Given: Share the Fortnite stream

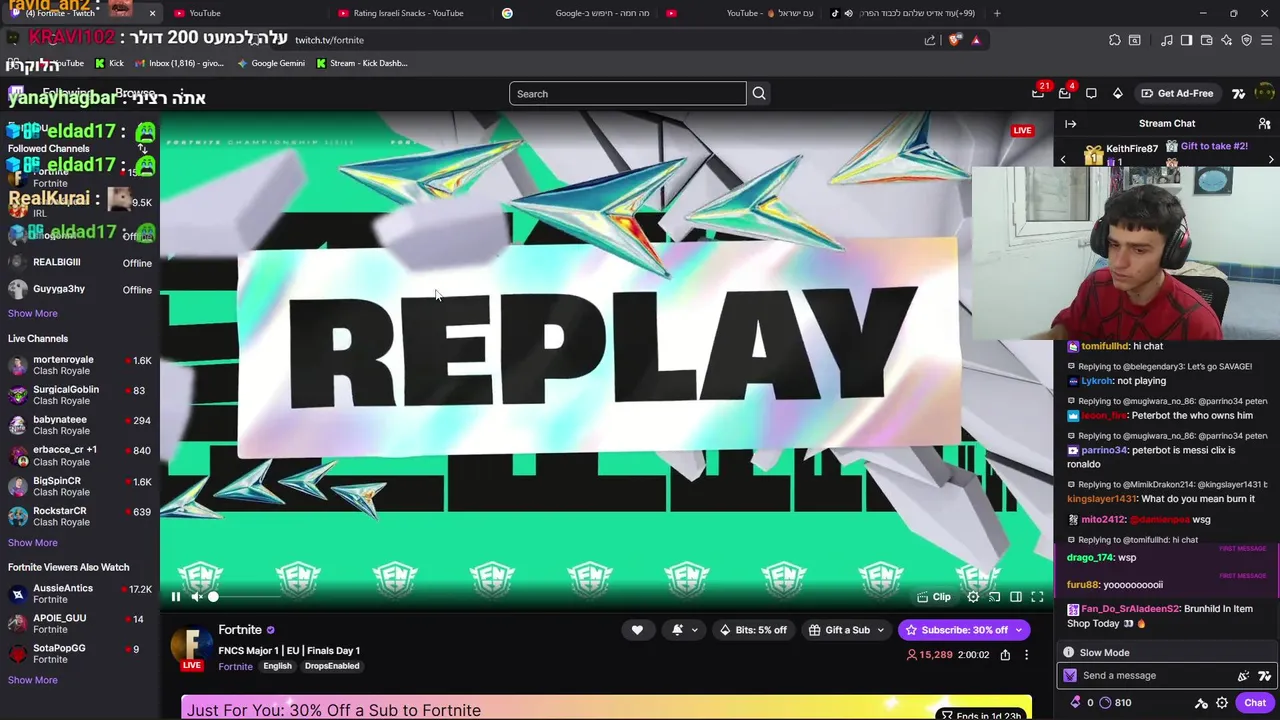Looking at the screenshot, I should tap(1005, 655).
